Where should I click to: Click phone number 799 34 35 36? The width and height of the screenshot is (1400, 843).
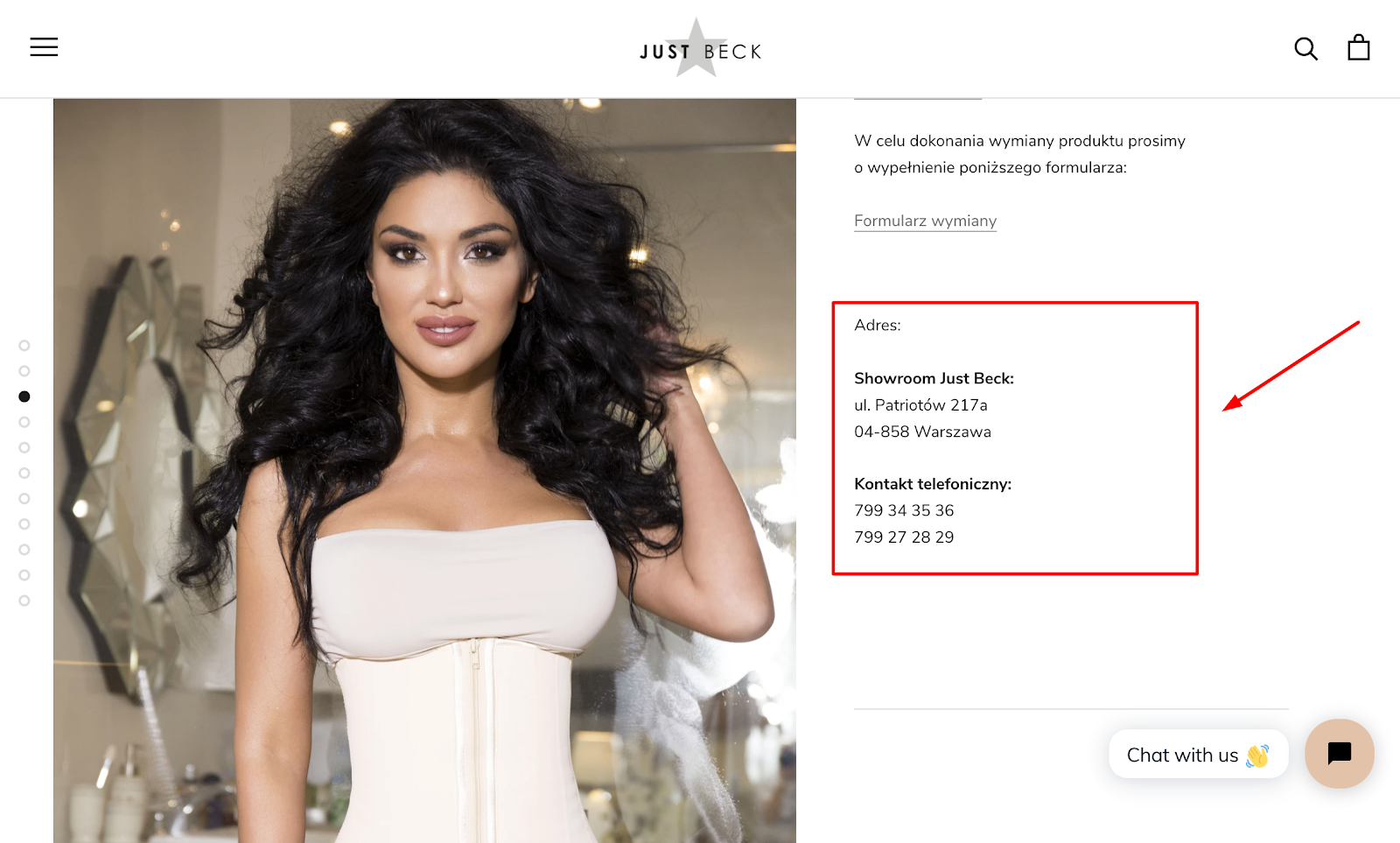point(904,510)
